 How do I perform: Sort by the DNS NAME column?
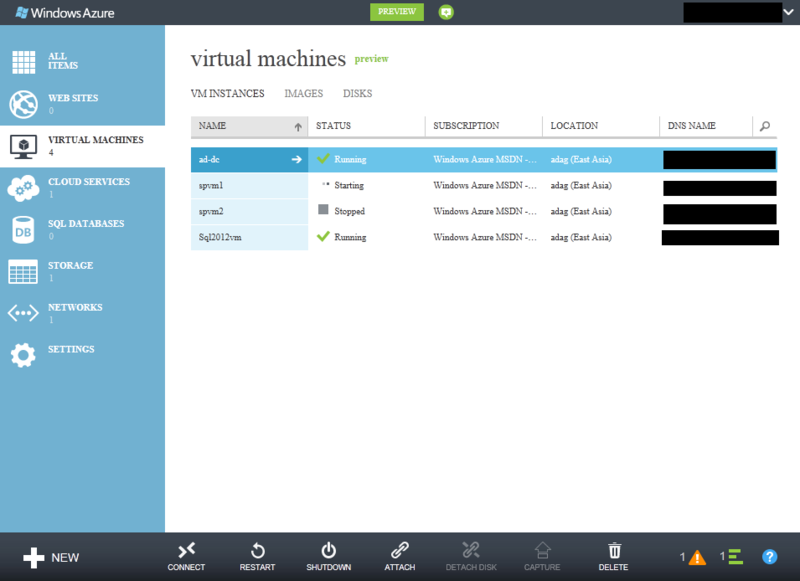706,126
